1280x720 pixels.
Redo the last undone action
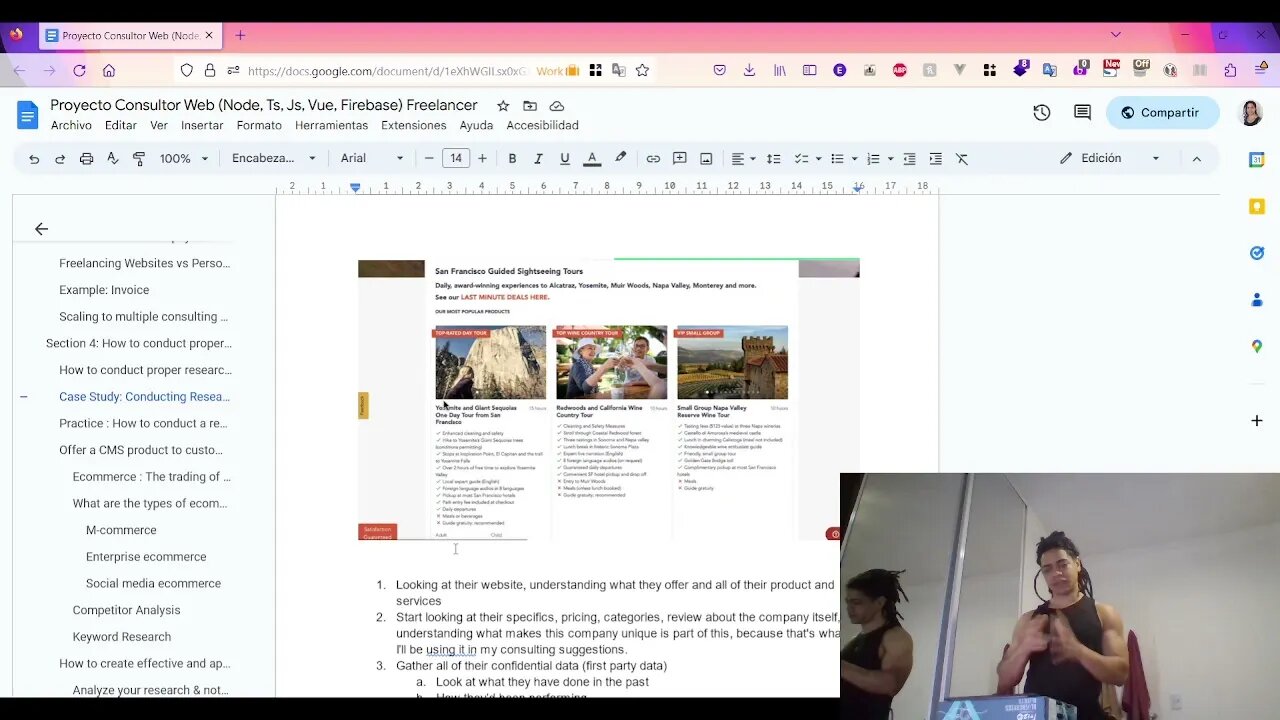click(60, 159)
